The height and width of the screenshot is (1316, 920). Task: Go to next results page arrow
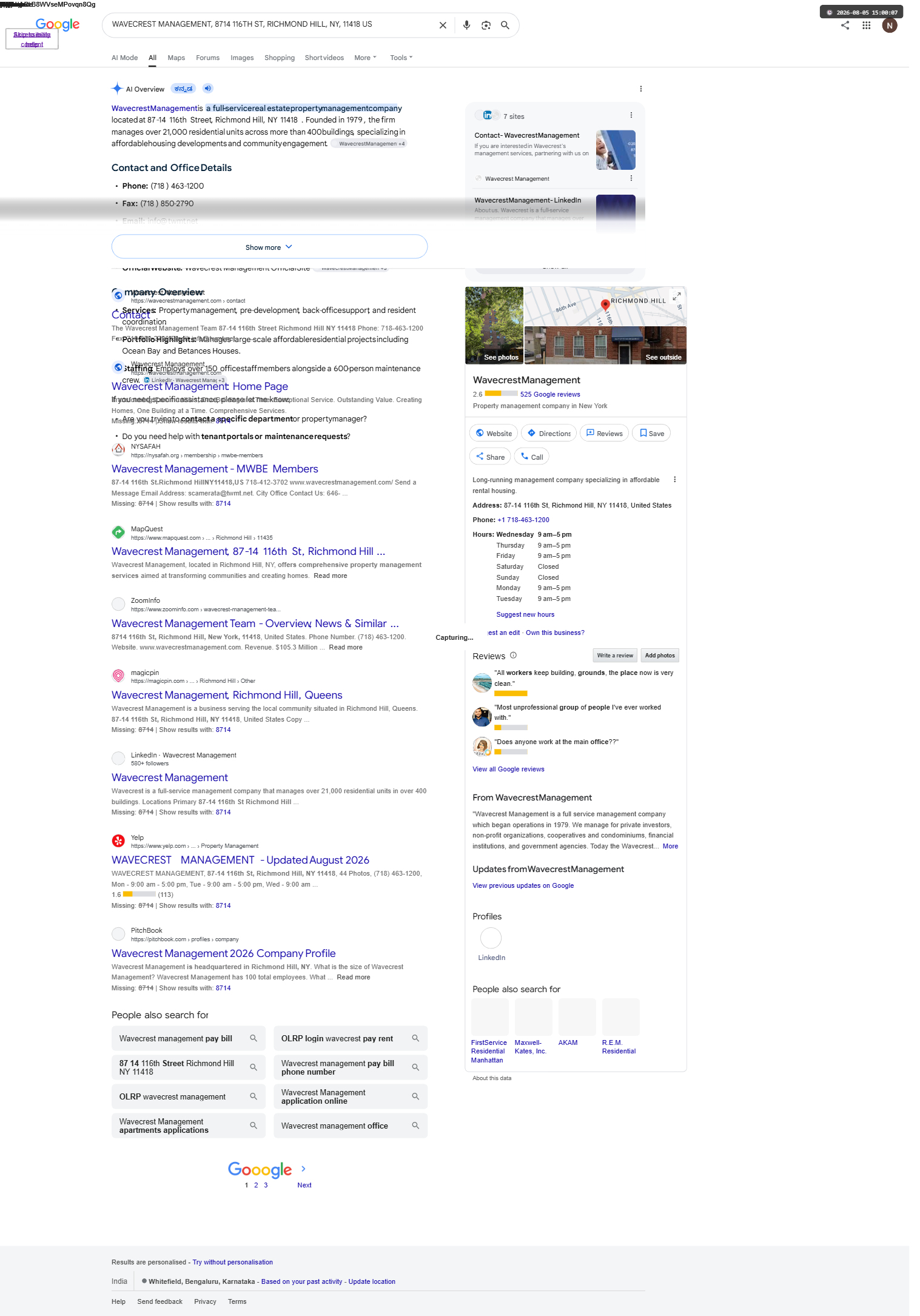click(303, 1169)
